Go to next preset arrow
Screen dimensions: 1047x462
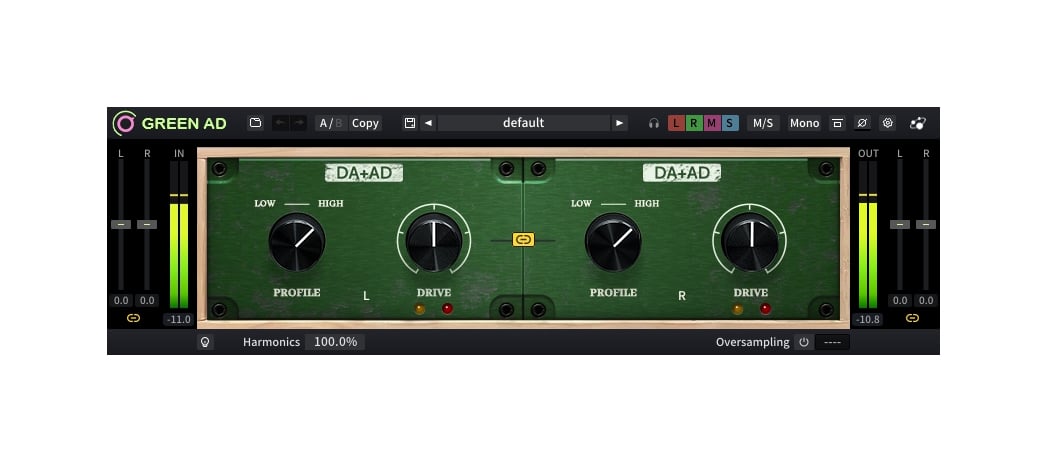click(620, 123)
